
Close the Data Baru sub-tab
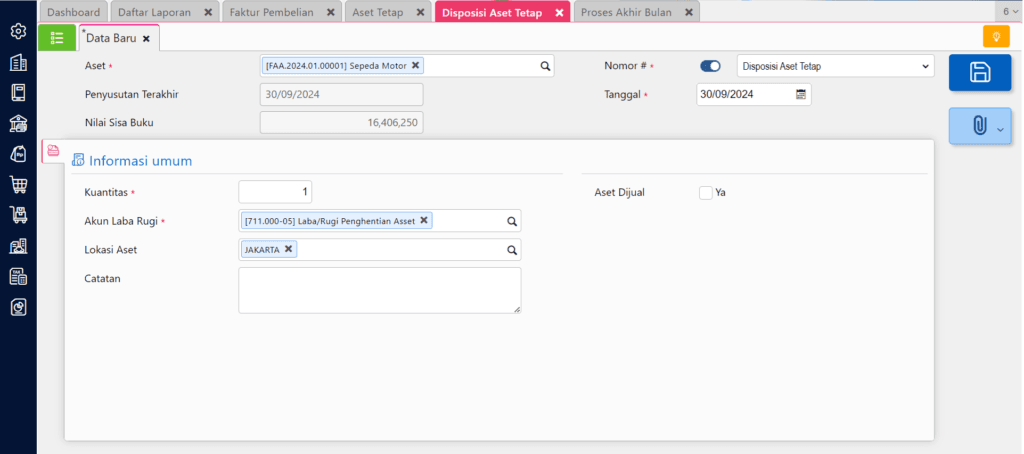[146, 38]
